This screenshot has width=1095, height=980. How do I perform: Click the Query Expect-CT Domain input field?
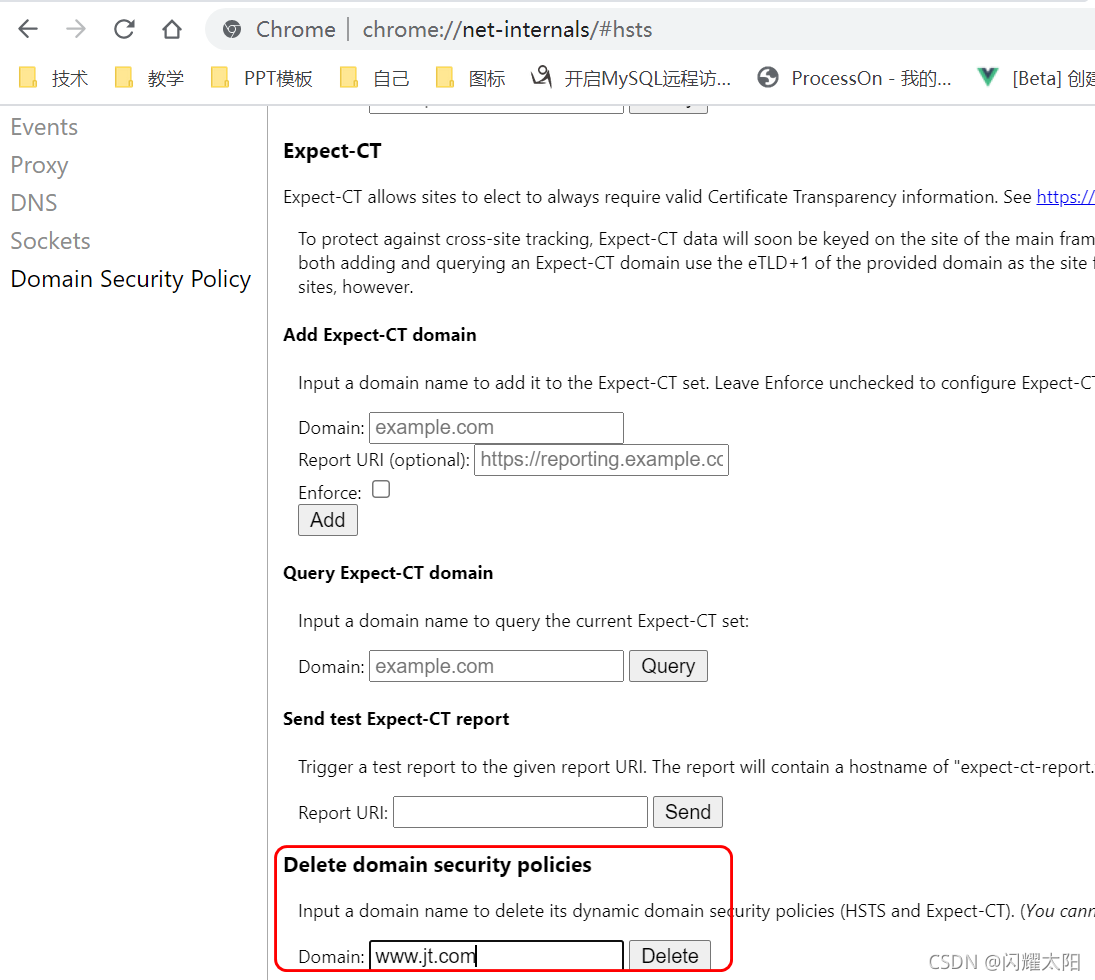click(x=496, y=666)
